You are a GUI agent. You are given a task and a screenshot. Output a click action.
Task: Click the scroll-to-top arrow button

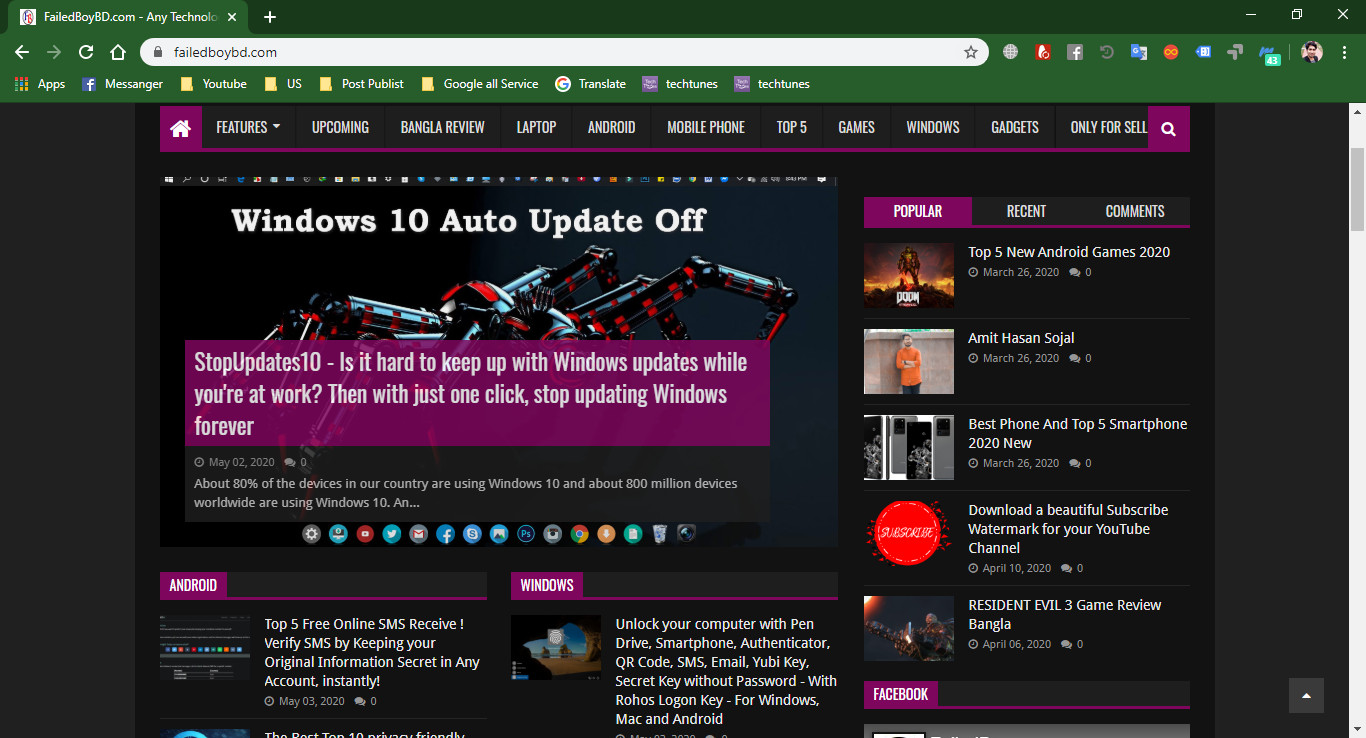coord(1306,695)
